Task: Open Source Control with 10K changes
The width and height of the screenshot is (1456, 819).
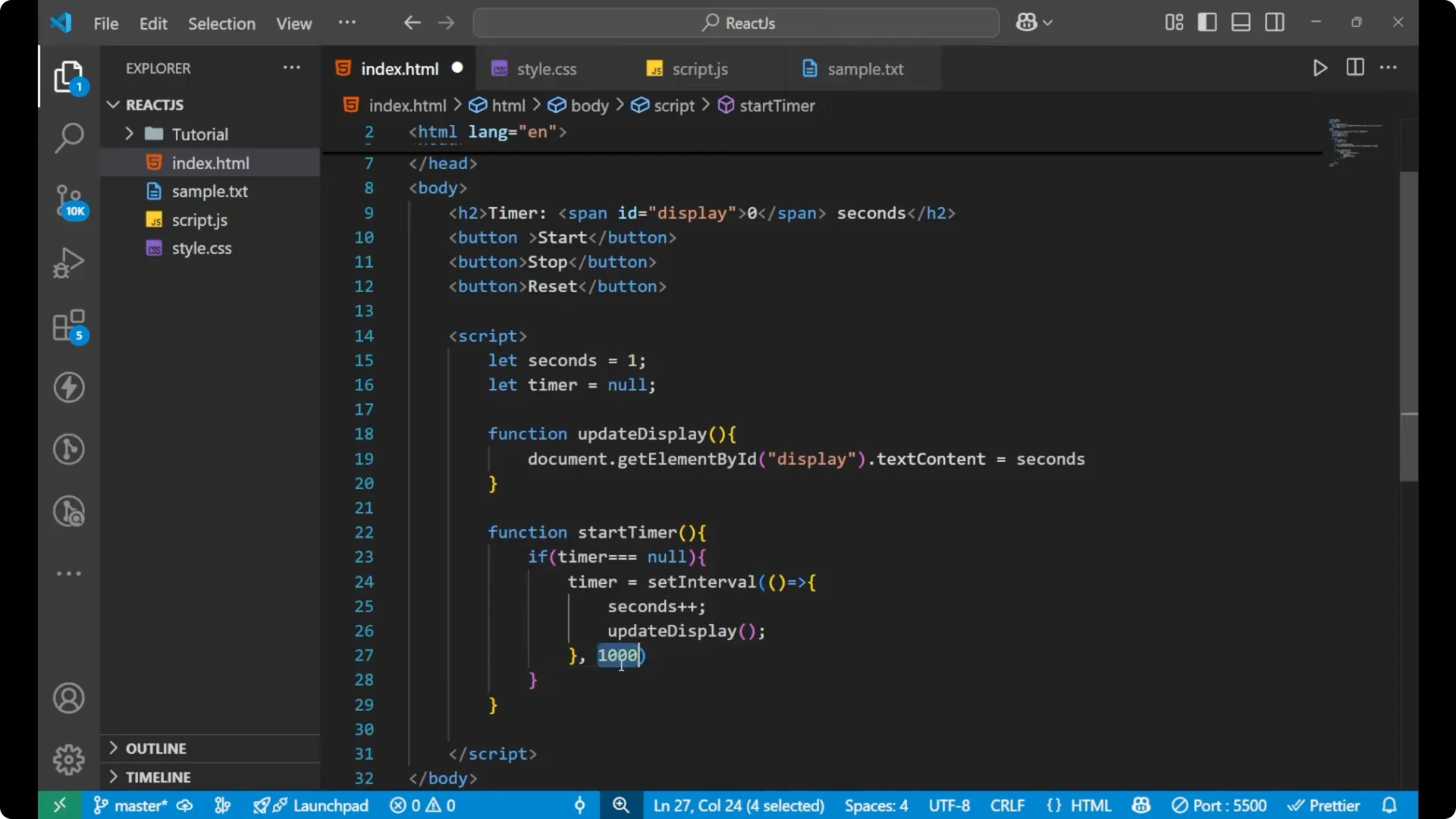Action: point(68,201)
